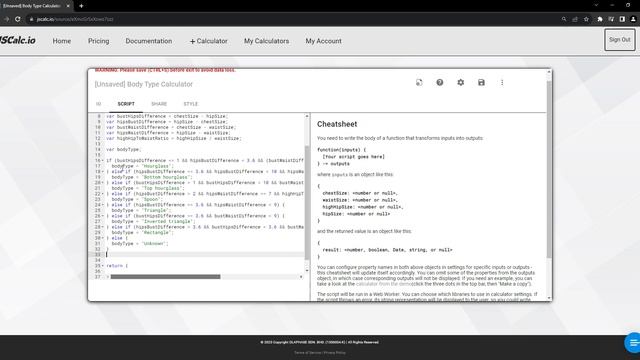The width and height of the screenshot is (640, 360).
Task: Click the save warning text in red
Action: [x=165, y=70]
